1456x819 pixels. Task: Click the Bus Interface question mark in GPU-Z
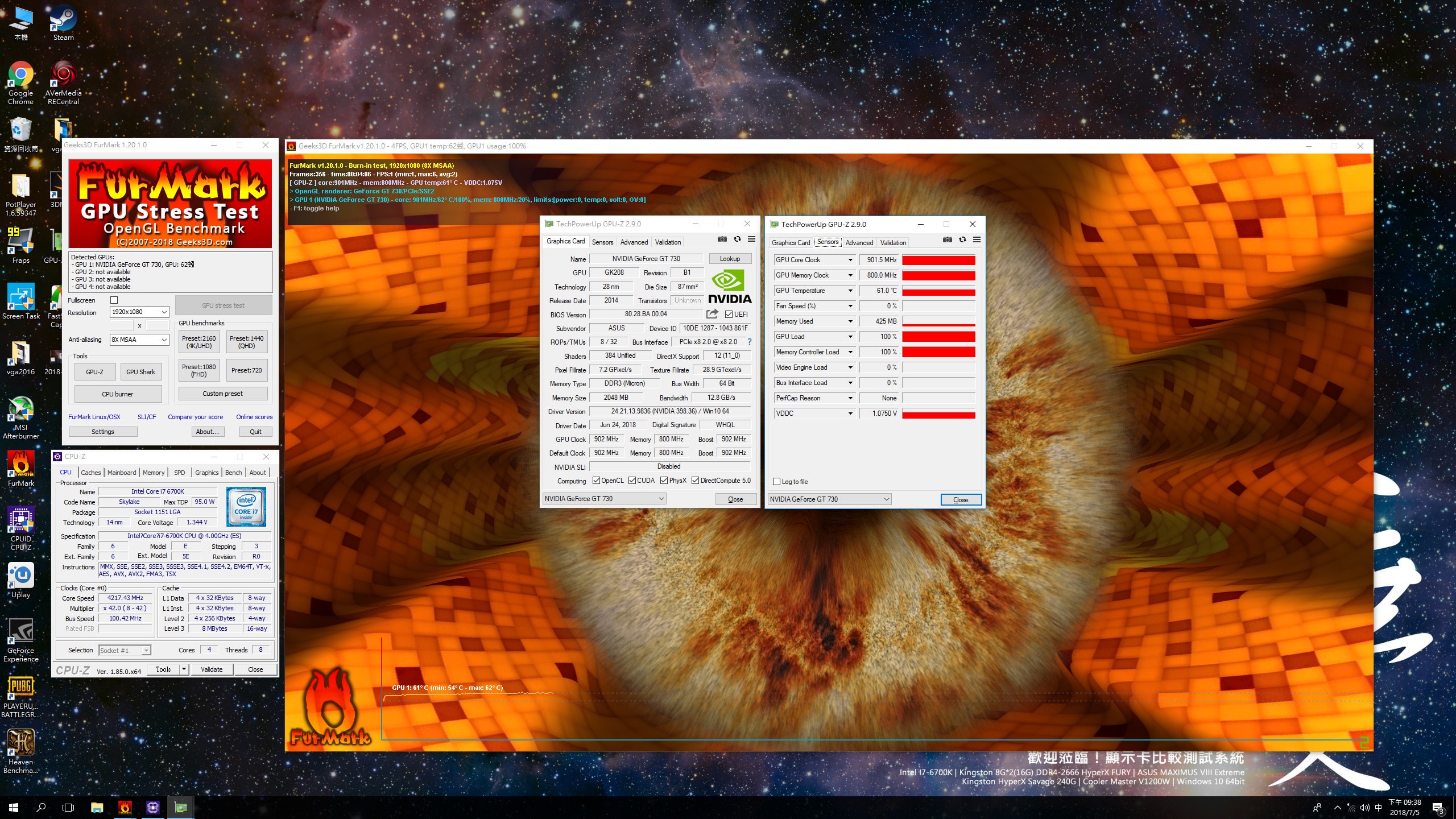tap(750, 342)
